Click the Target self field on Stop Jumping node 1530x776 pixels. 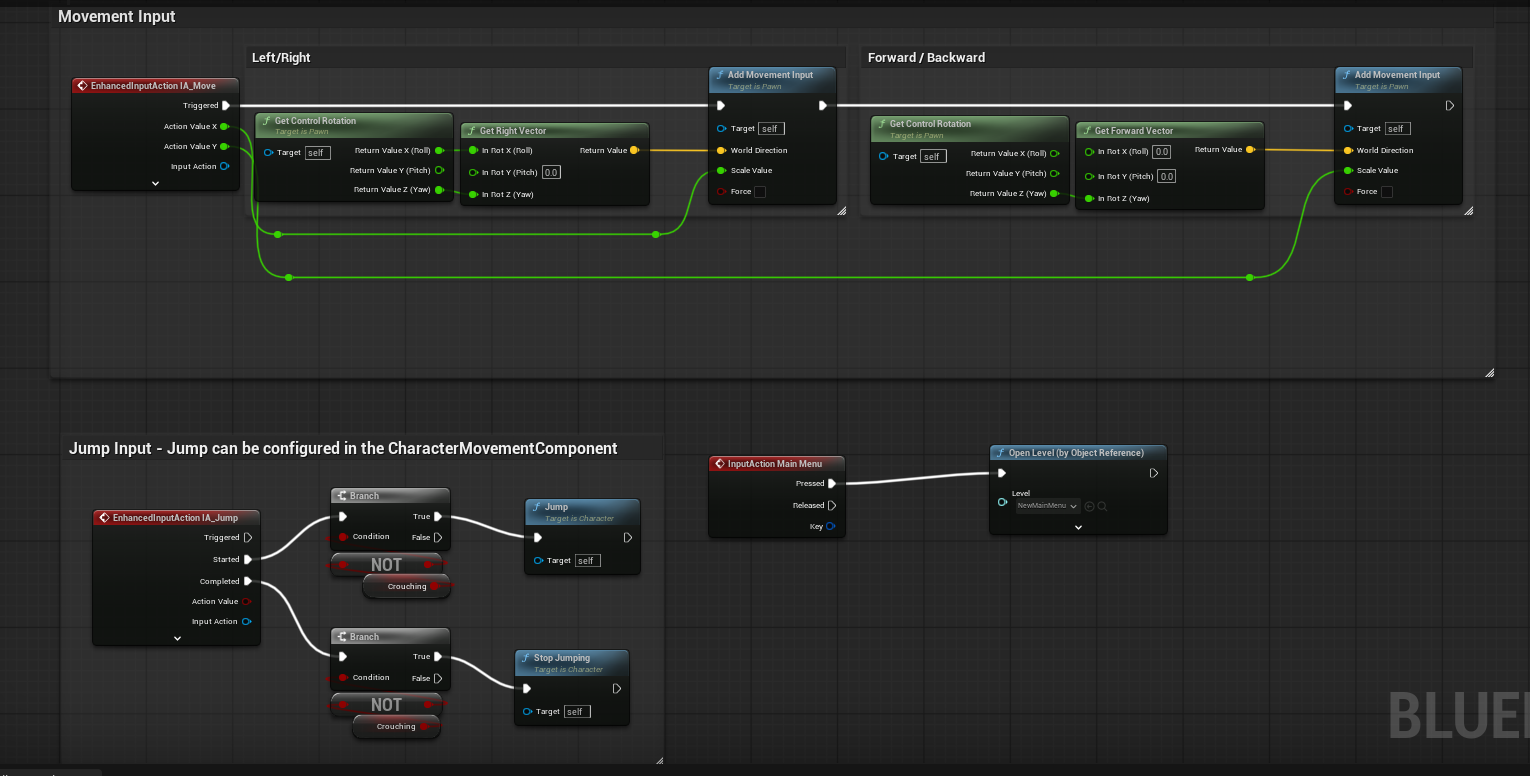coord(577,712)
